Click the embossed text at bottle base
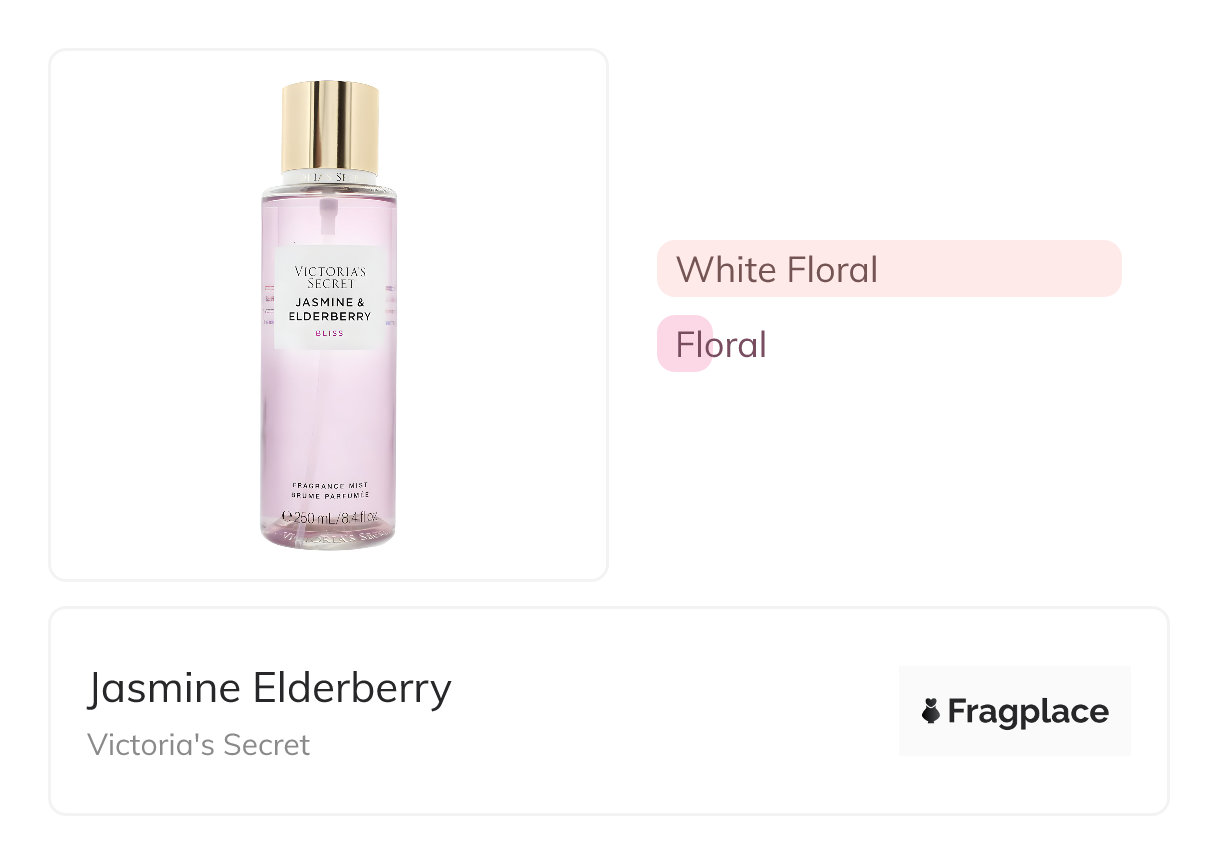The height and width of the screenshot is (864, 1218). tap(330, 538)
